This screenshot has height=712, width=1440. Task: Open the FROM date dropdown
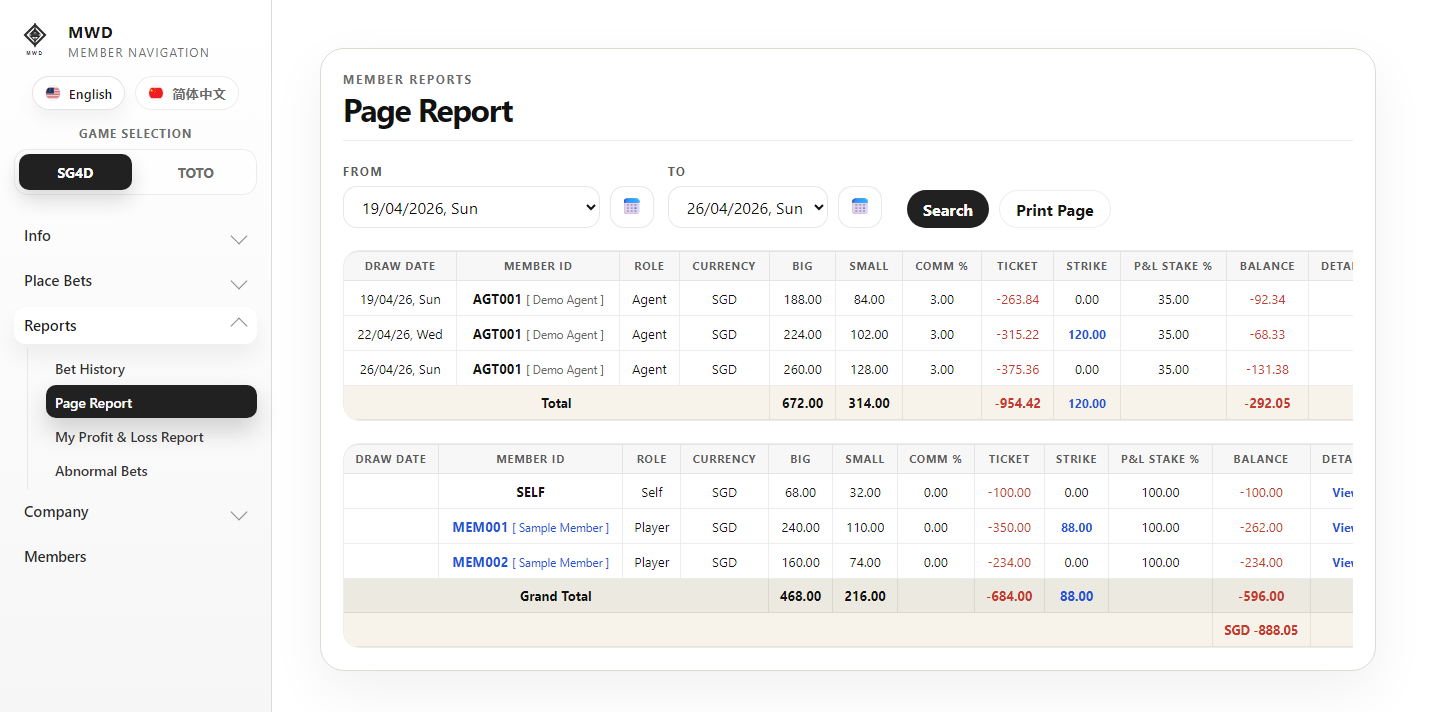471,207
